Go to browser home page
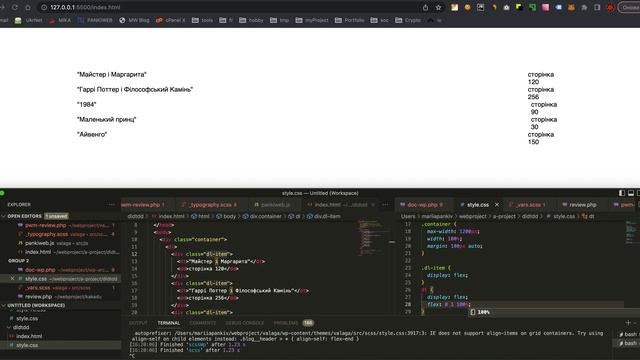Image resolution: width=640 pixels, height=360 pixels. coord(28,7)
